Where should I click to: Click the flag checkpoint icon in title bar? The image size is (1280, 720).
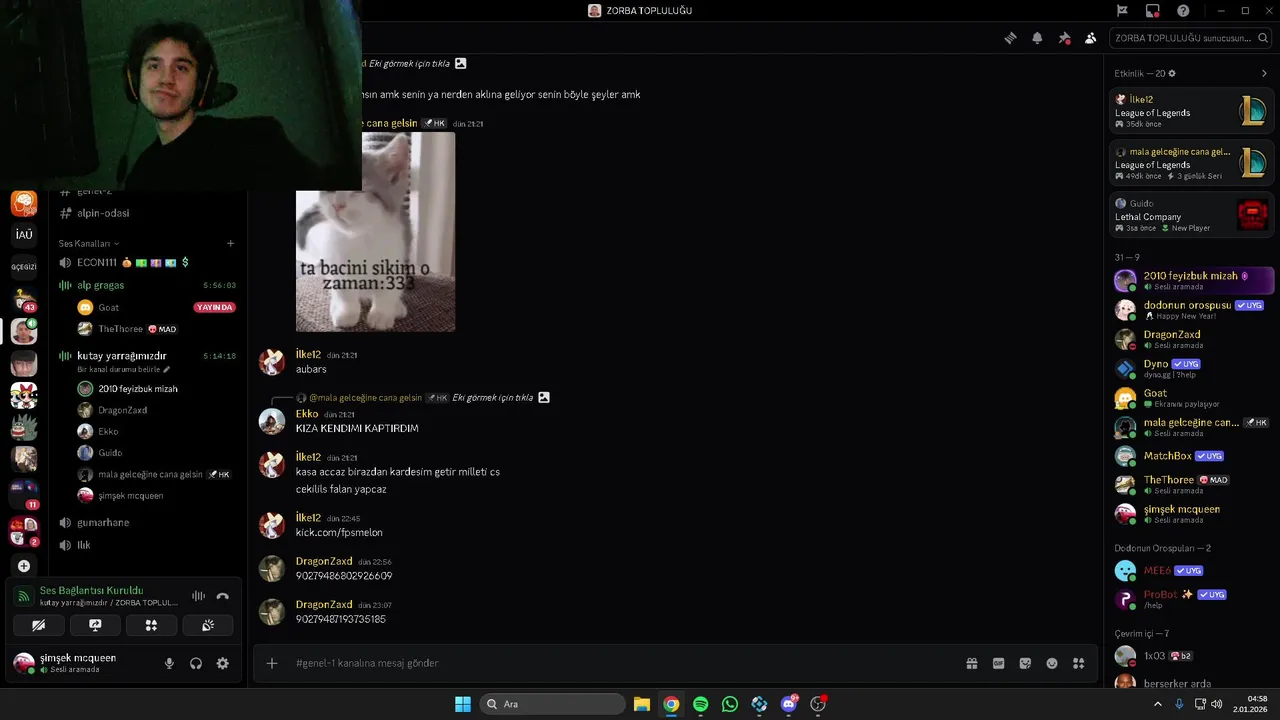click(1122, 11)
